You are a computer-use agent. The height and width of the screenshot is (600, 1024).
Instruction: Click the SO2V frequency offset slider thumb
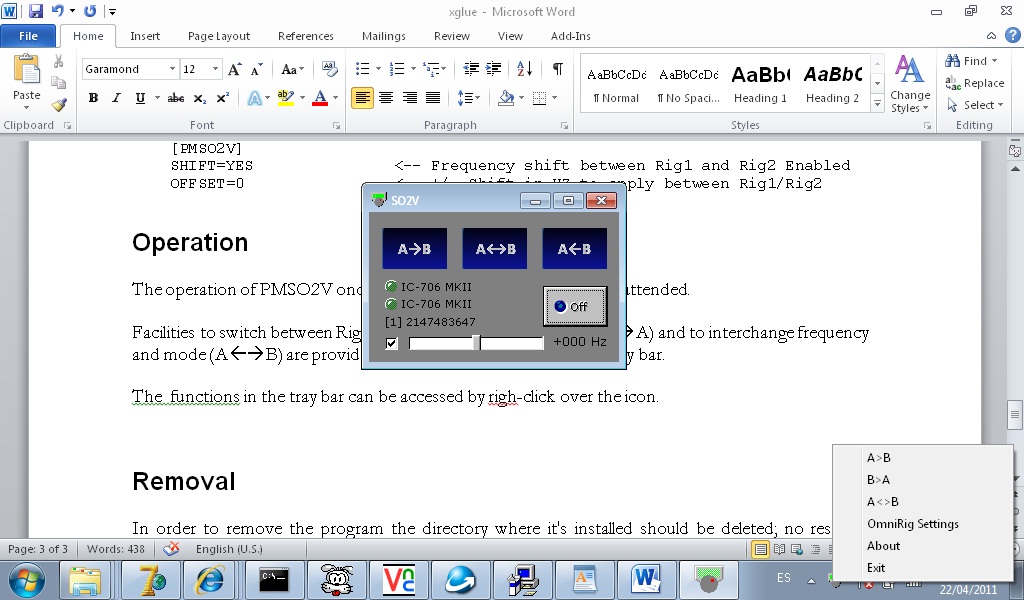tap(477, 342)
